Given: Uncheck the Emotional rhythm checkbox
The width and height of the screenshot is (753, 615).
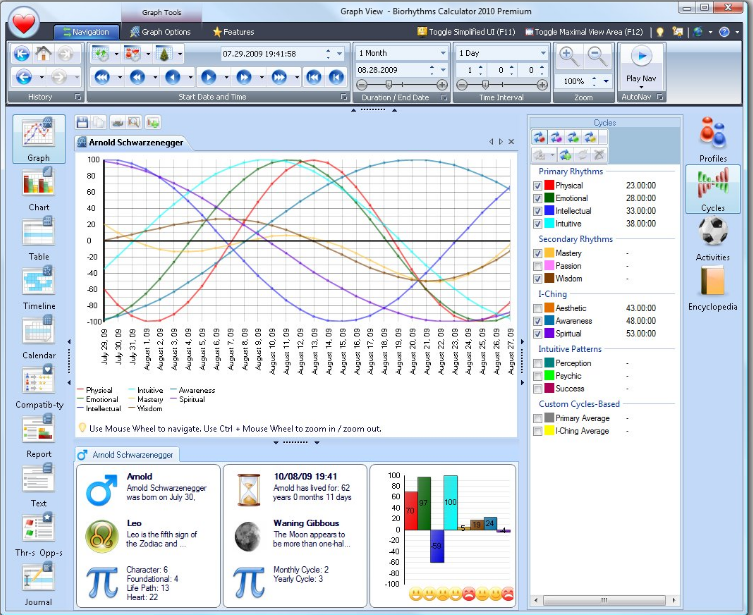Looking at the screenshot, I should click(x=538, y=198).
